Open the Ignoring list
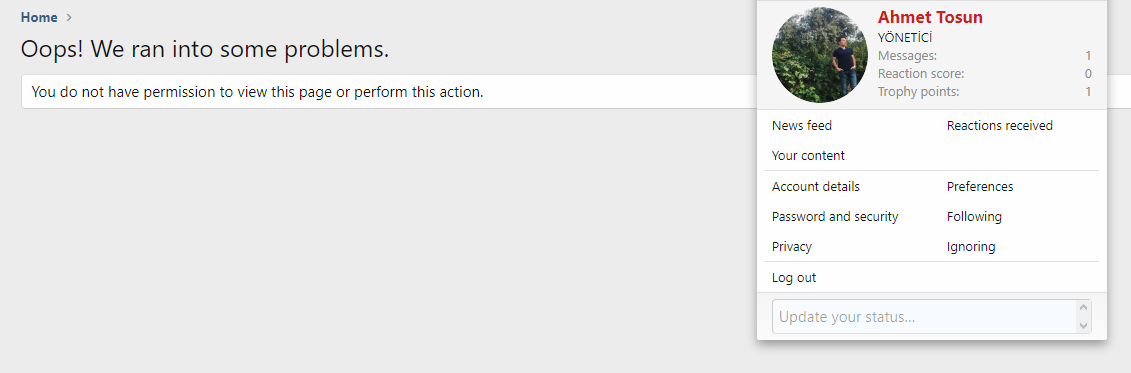1131x373 pixels. (971, 247)
